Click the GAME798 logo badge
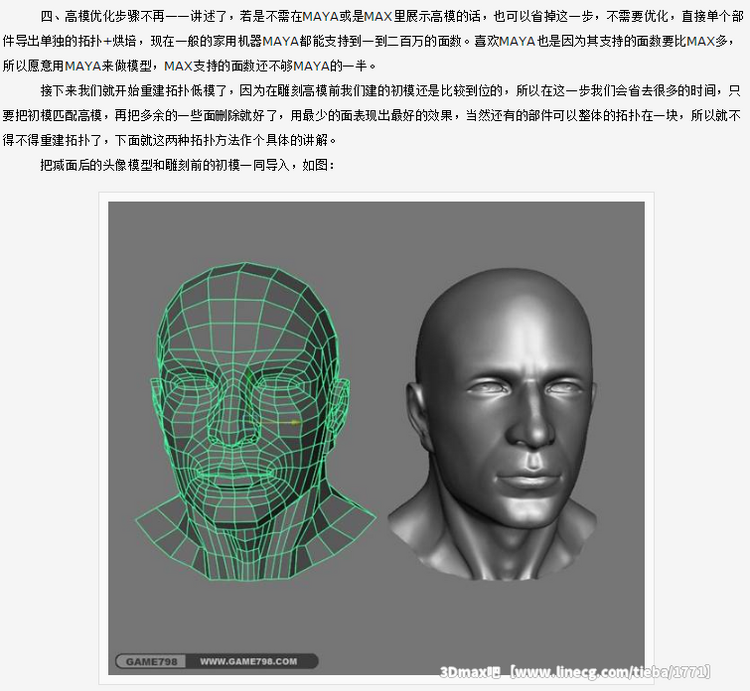 coord(151,661)
